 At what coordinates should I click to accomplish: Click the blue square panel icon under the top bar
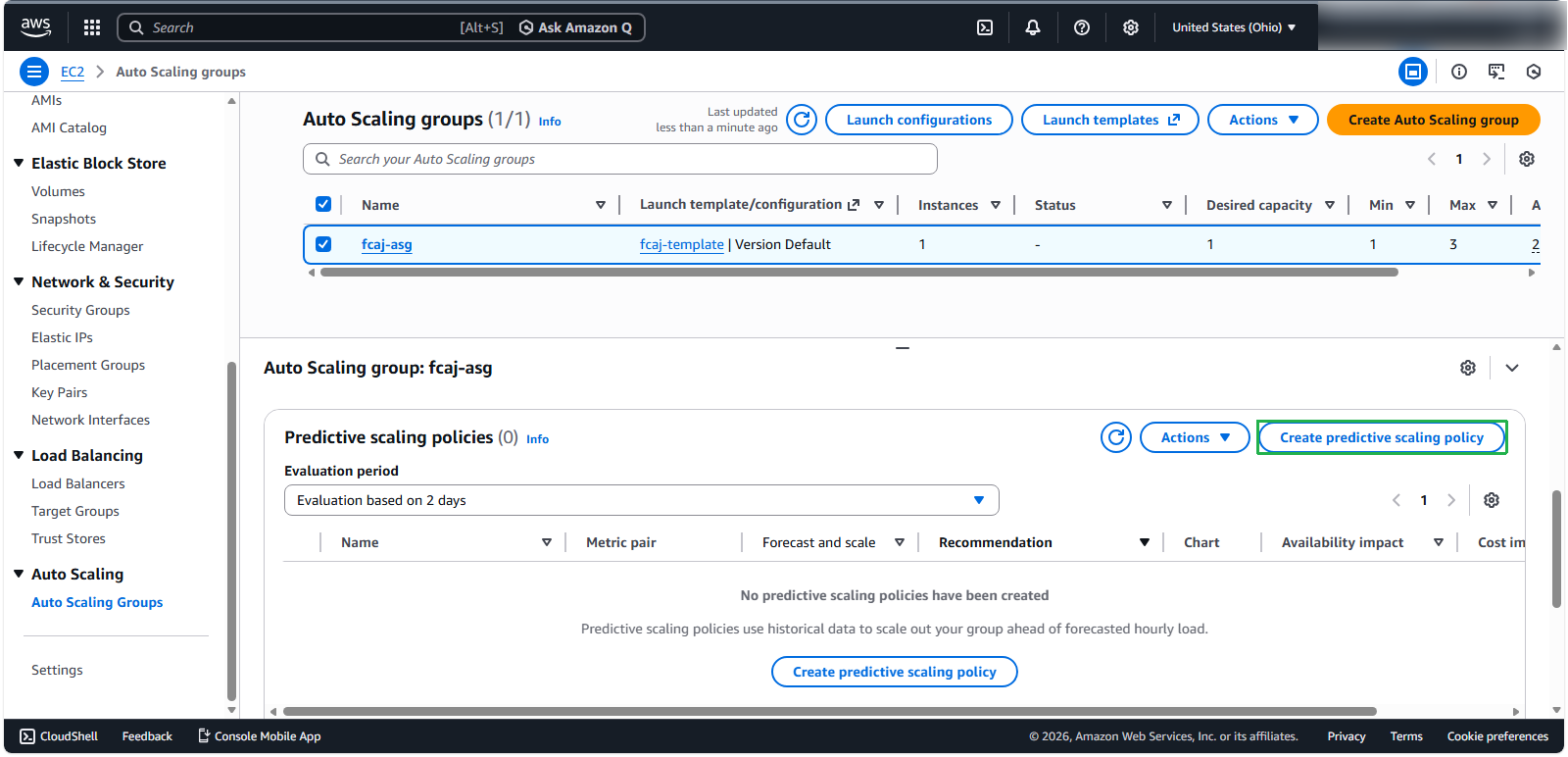(x=1413, y=72)
